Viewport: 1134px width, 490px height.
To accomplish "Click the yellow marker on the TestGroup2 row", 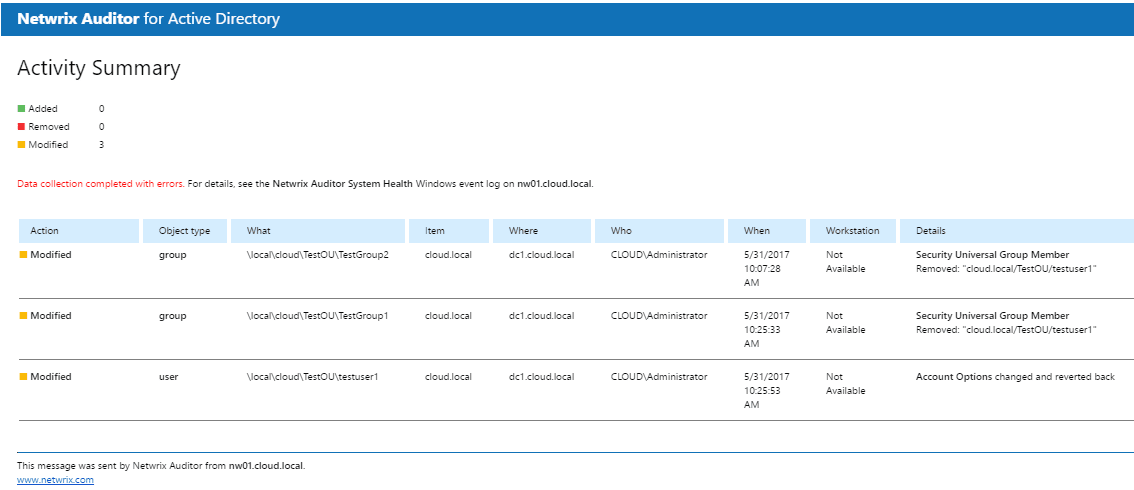I will point(24,255).
